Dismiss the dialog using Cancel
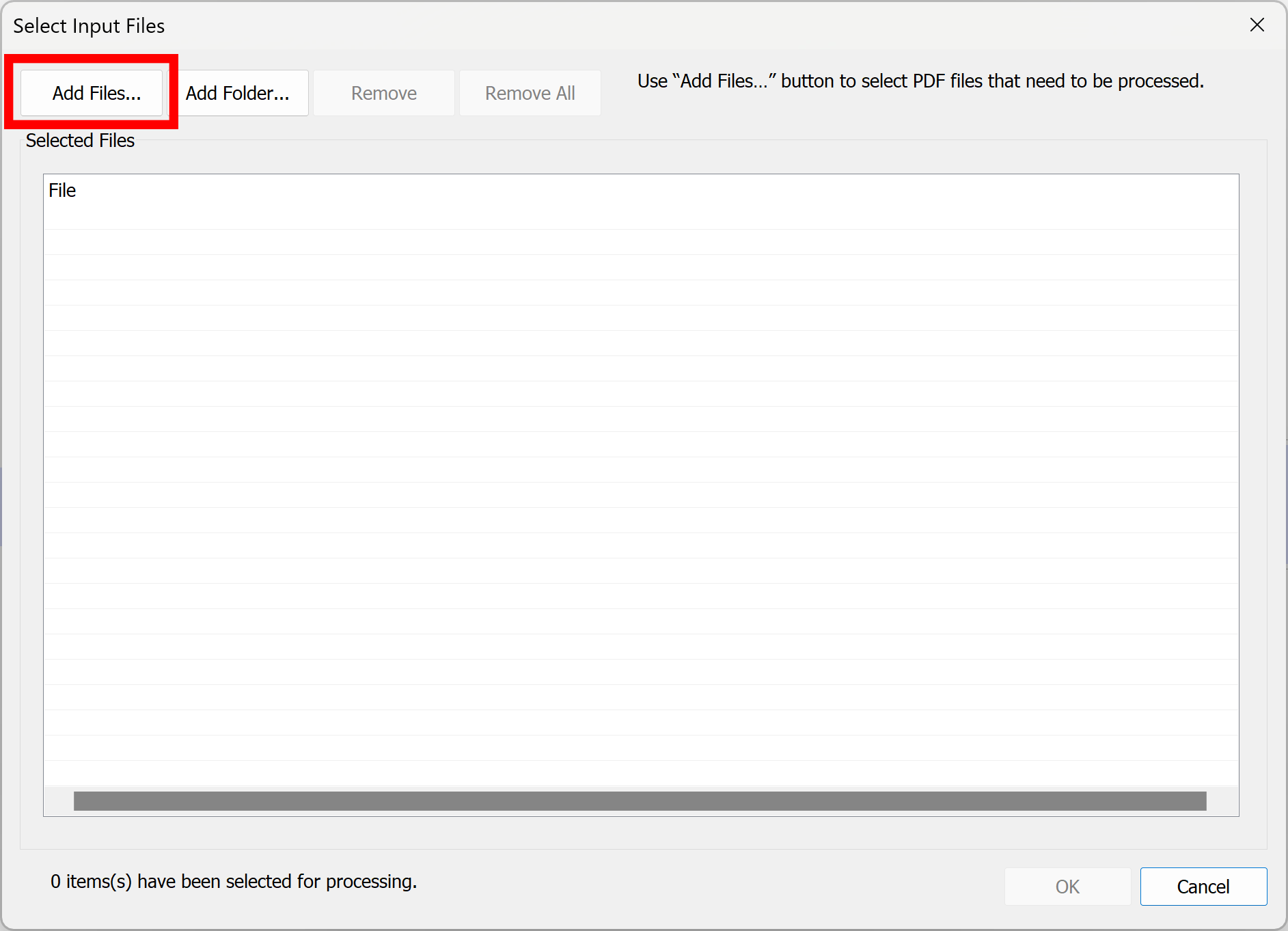 tap(1203, 886)
